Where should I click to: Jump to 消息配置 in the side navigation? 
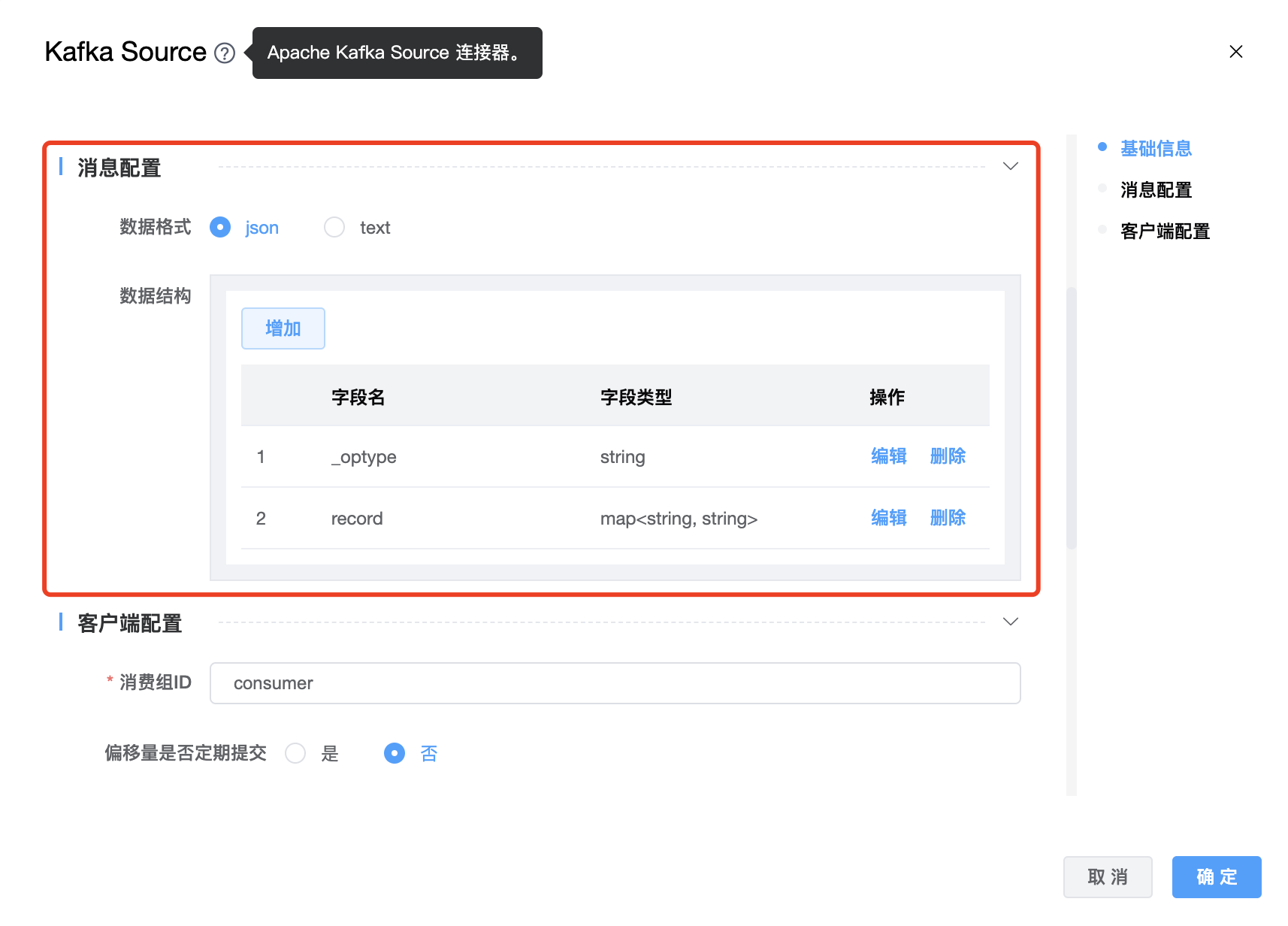coord(1156,190)
